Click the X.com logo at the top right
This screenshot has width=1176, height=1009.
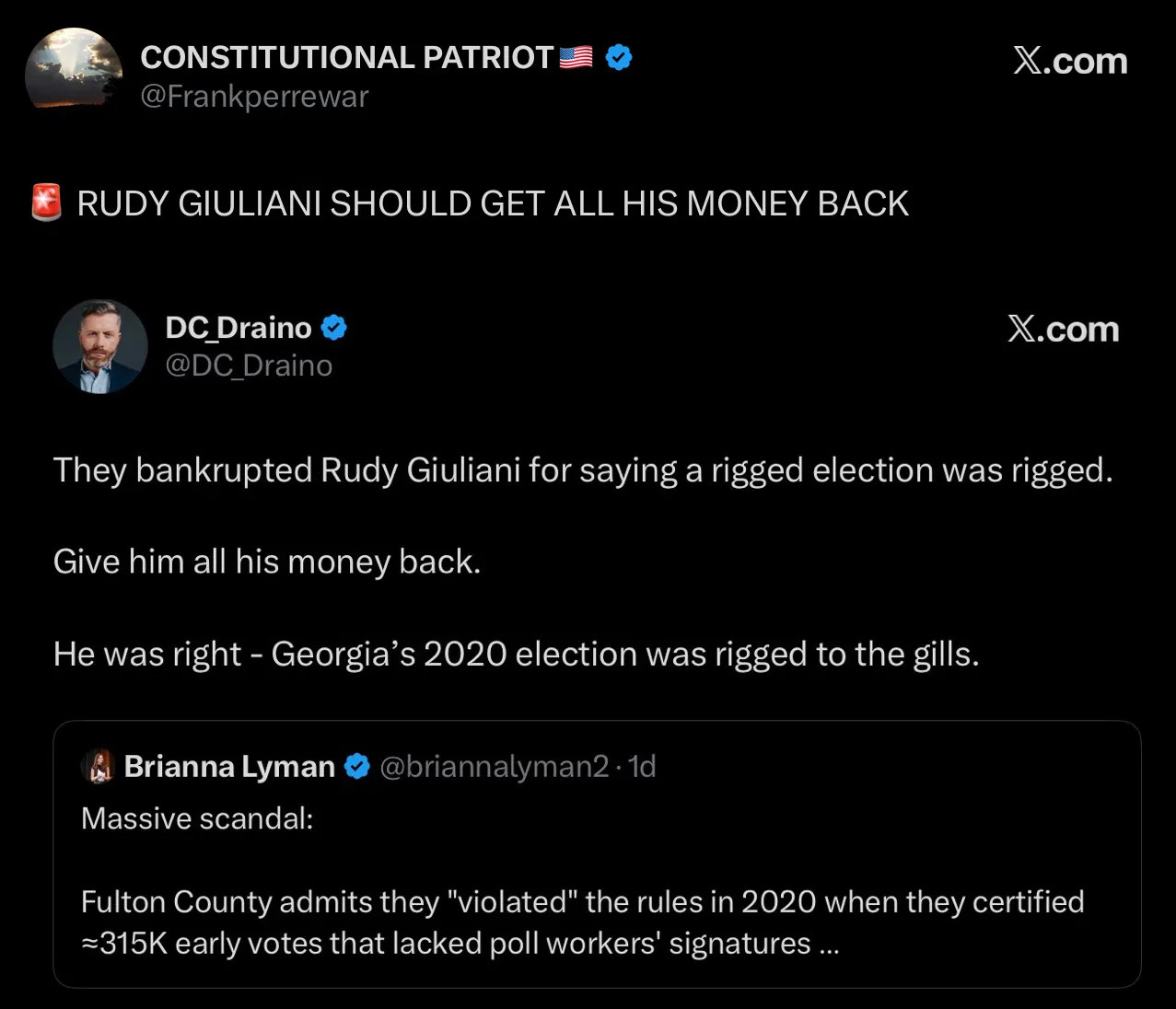pyautogui.click(x=1069, y=61)
